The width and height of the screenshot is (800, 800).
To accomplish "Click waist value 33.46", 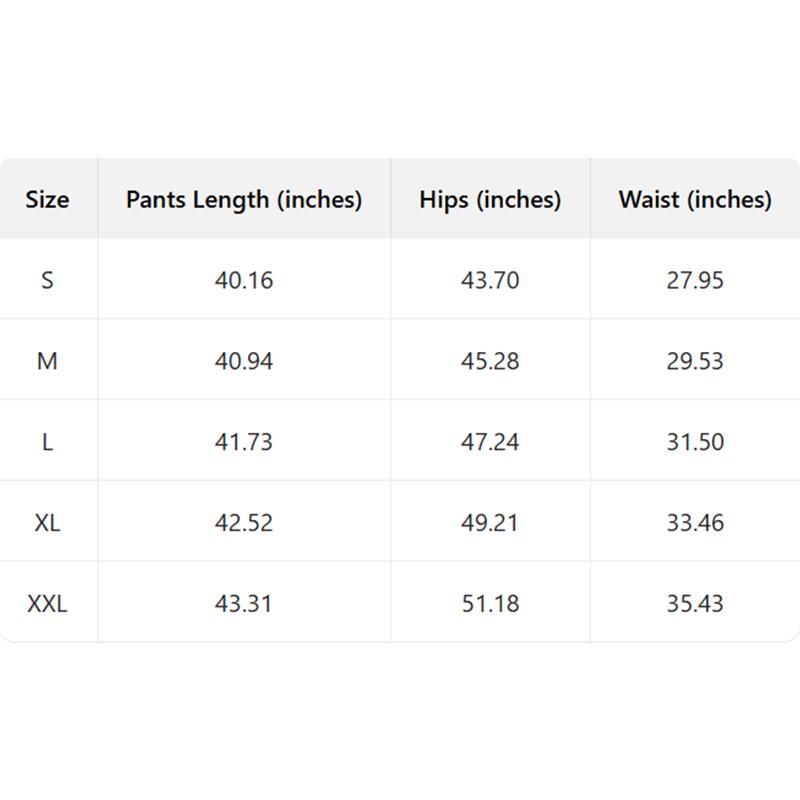I will [x=695, y=523].
